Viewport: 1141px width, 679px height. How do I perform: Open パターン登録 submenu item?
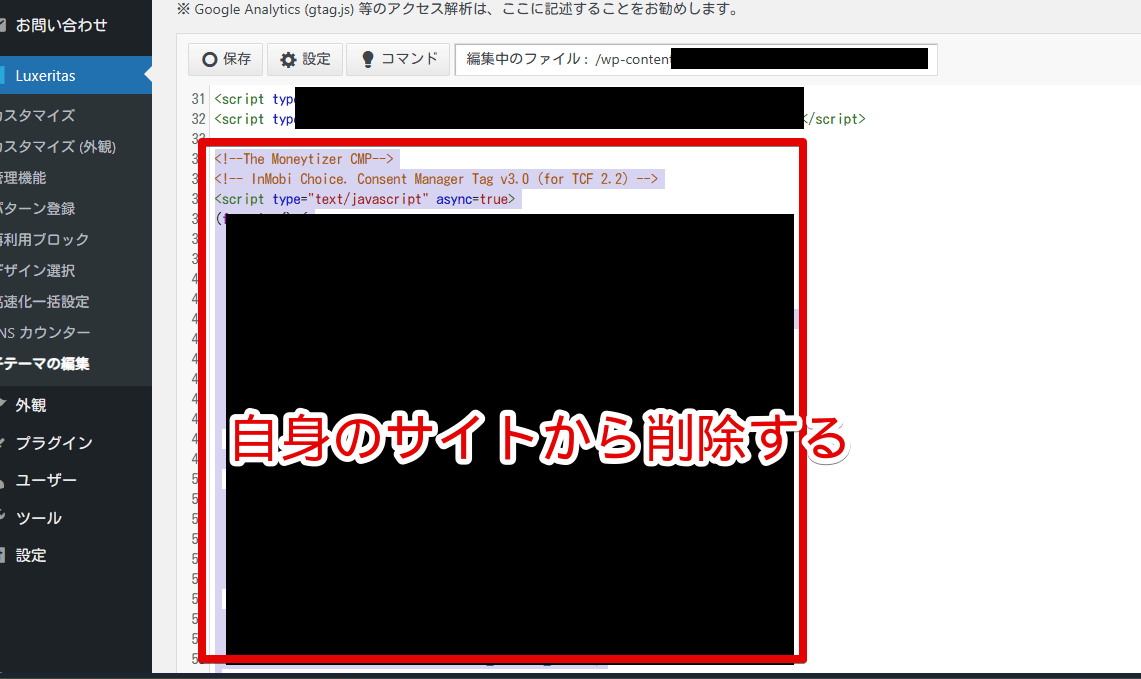[x=38, y=209]
